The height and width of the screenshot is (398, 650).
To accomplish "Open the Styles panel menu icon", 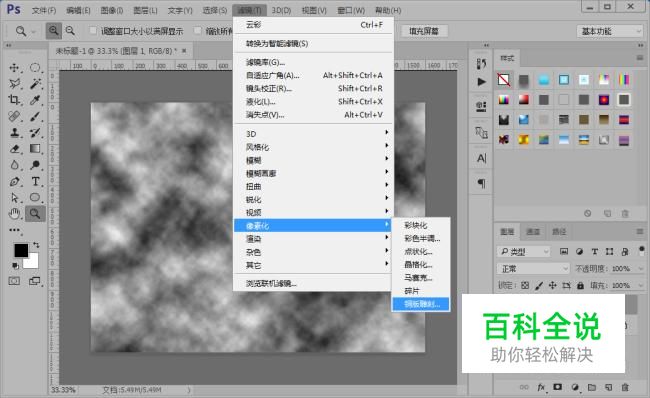I will (640, 58).
